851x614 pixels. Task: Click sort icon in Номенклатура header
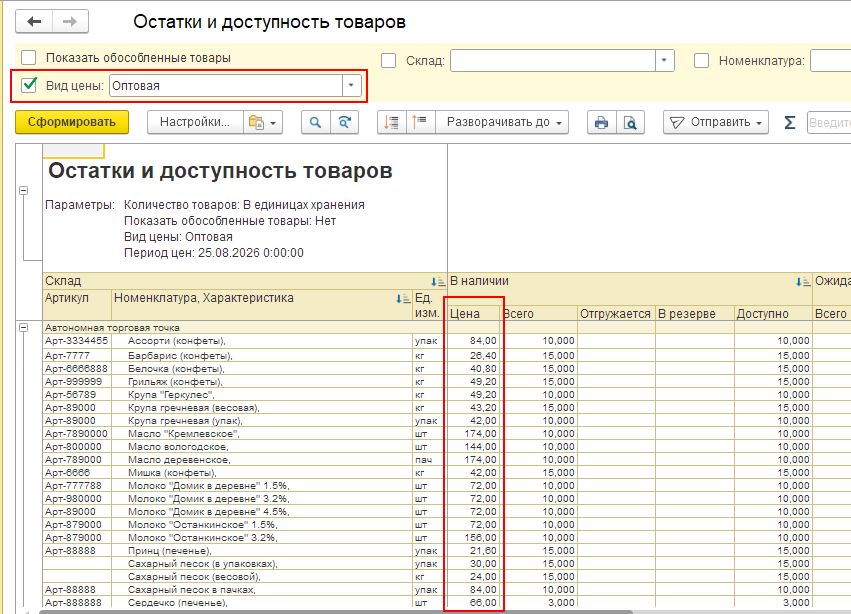tap(403, 299)
